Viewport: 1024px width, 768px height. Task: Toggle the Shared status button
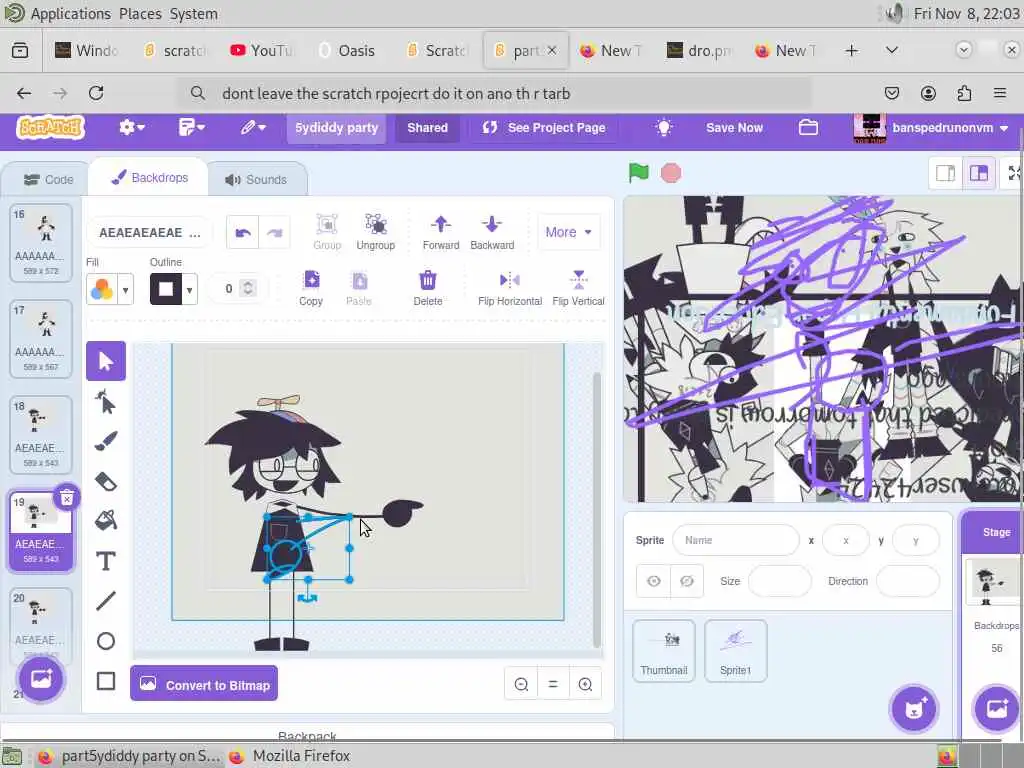(428, 128)
